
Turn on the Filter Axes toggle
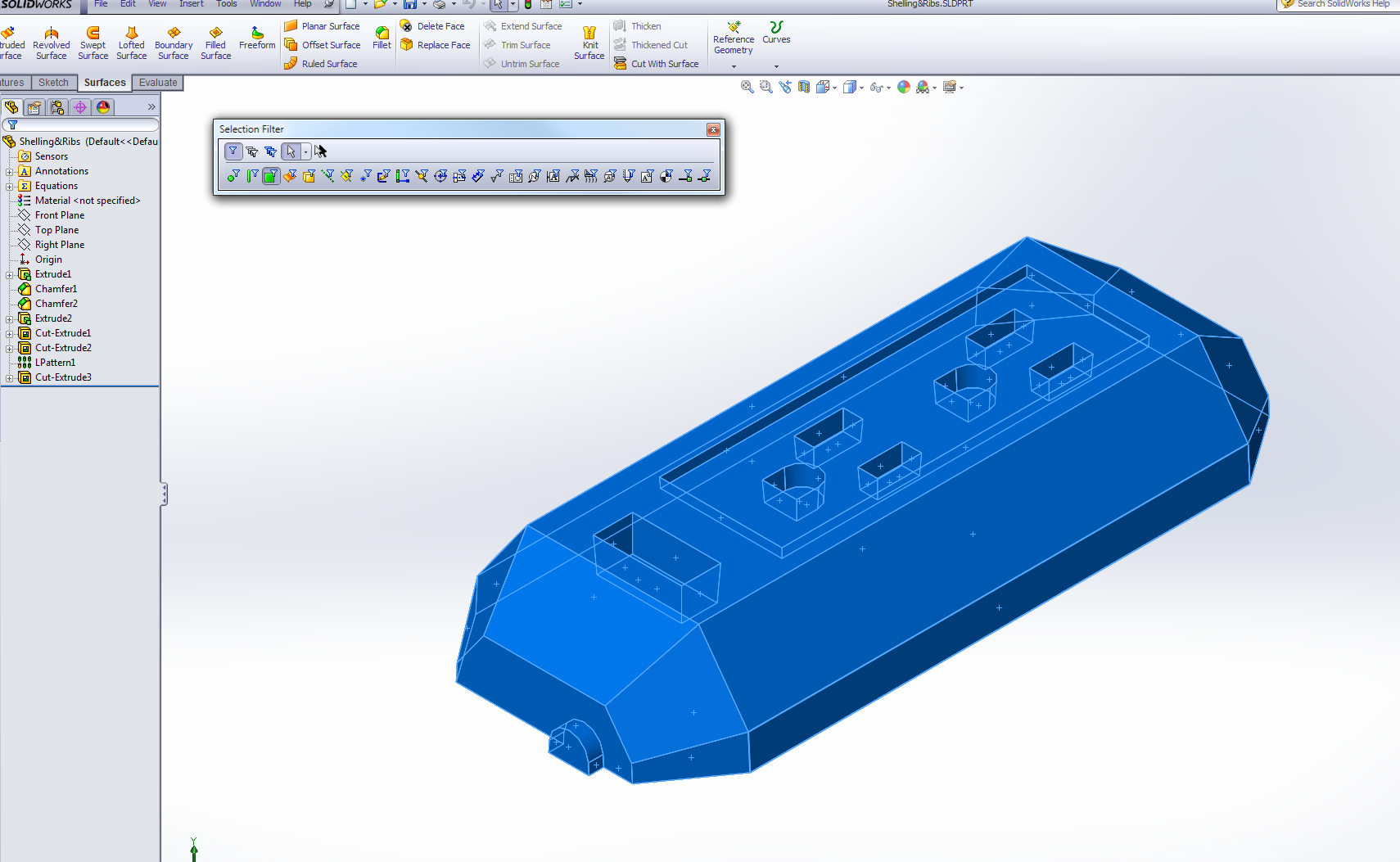point(327,176)
